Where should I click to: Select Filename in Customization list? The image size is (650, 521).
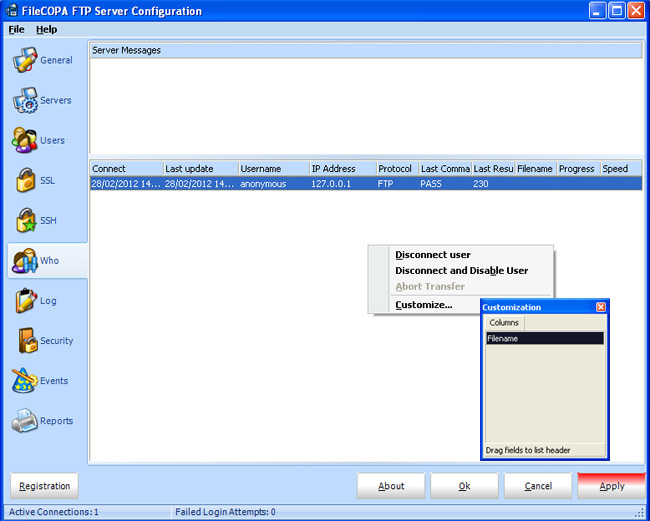coord(545,338)
